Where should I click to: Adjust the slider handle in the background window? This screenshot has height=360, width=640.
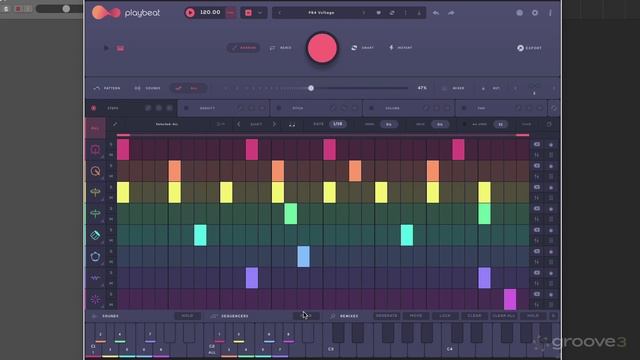[66, 9]
